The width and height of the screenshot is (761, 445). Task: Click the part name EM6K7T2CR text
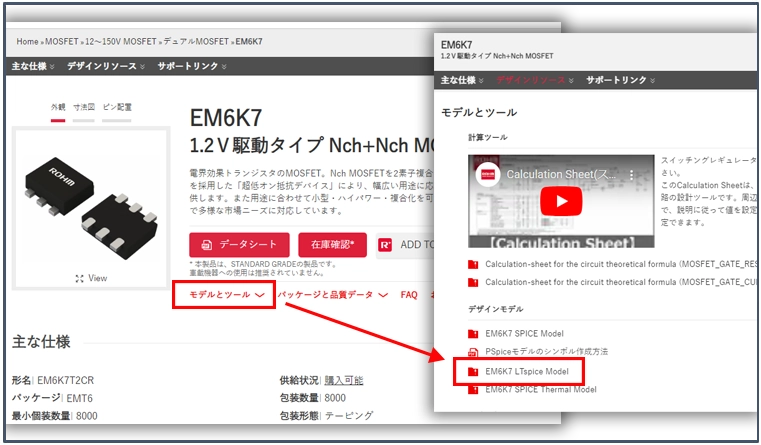coord(66,380)
